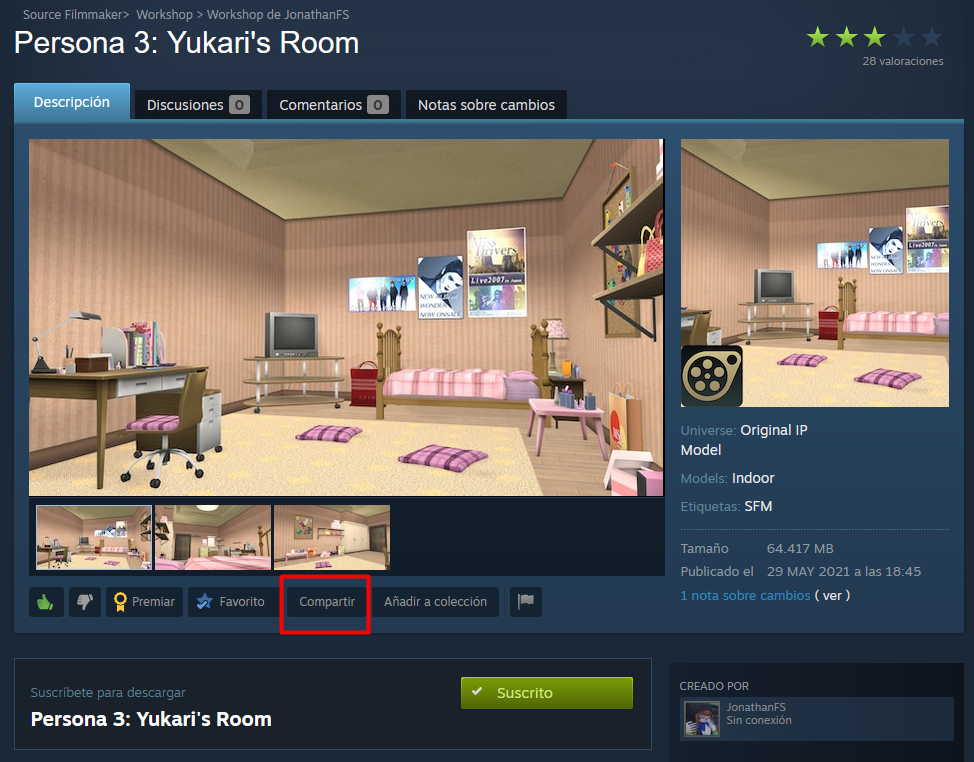The width and height of the screenshot is (974, 762).
Task: Open the 1 nota sobre cambios link
Action: click(x=745, y=595)
